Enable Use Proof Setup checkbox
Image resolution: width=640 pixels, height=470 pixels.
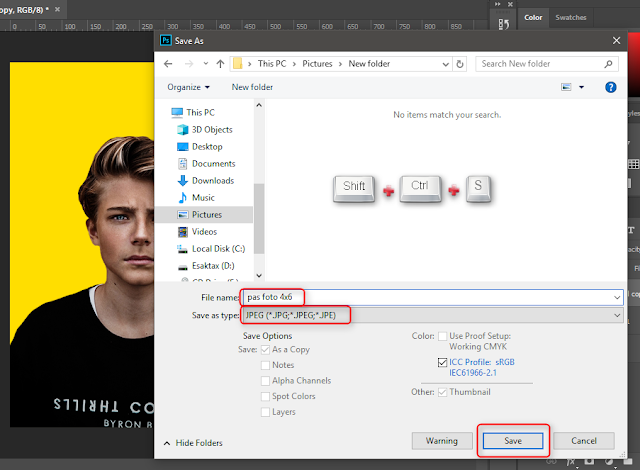[x=442, y=336]
